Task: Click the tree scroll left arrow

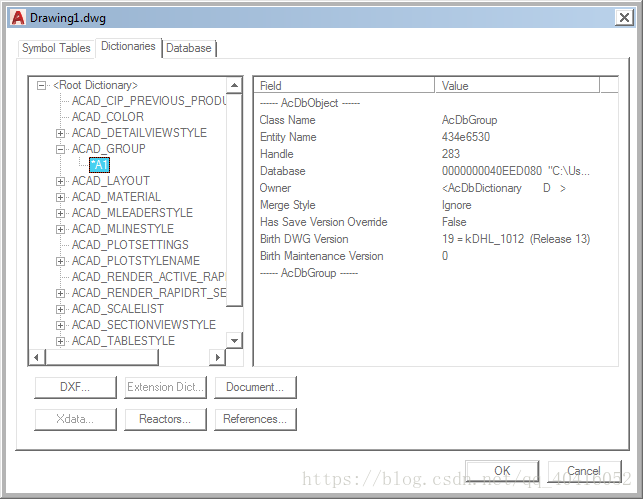Action: click(36, 357)
